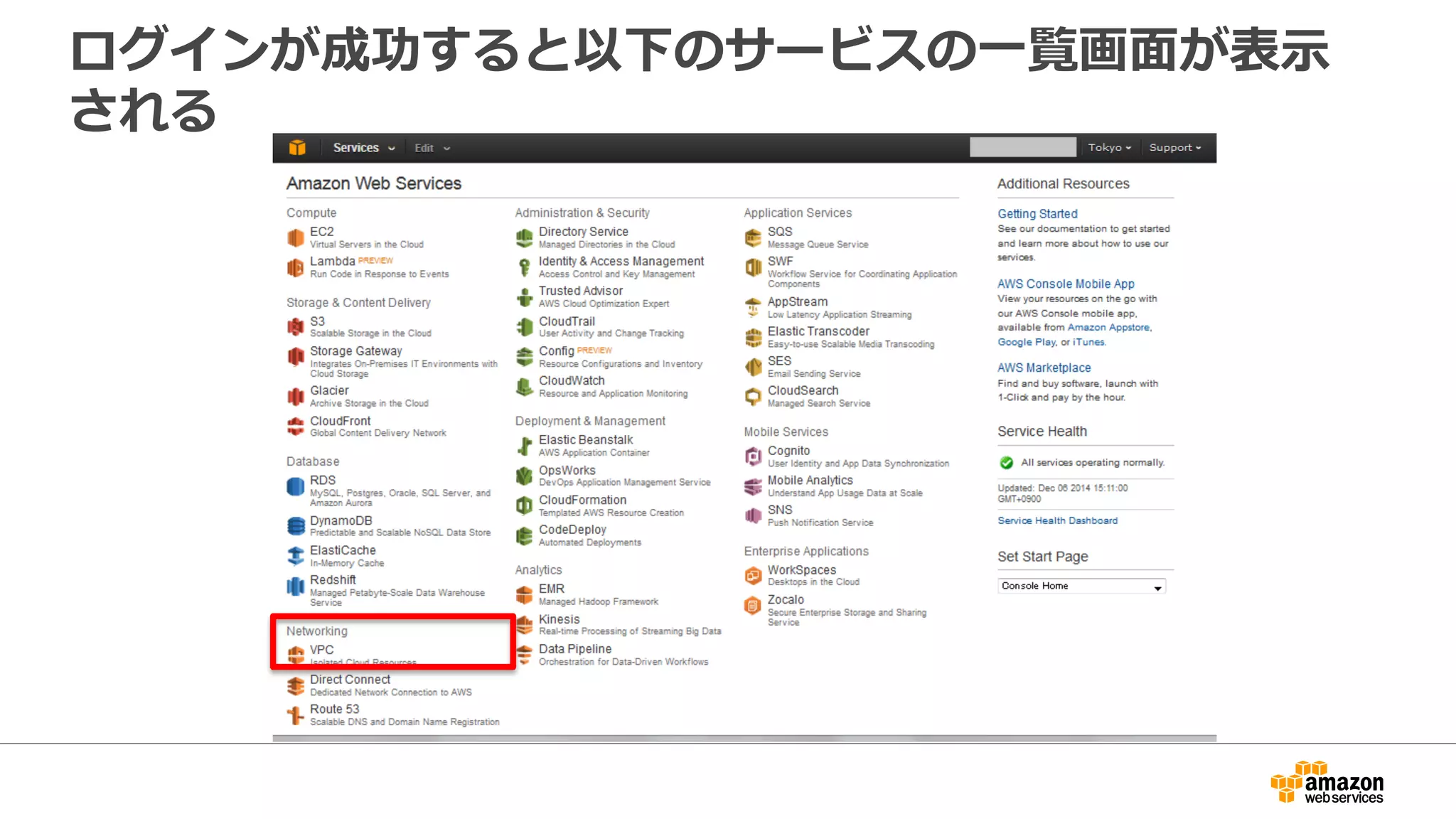The image size is (1456, 819).
Task: Click the CodeDeploy icon
Action: [x=525, y=536]
